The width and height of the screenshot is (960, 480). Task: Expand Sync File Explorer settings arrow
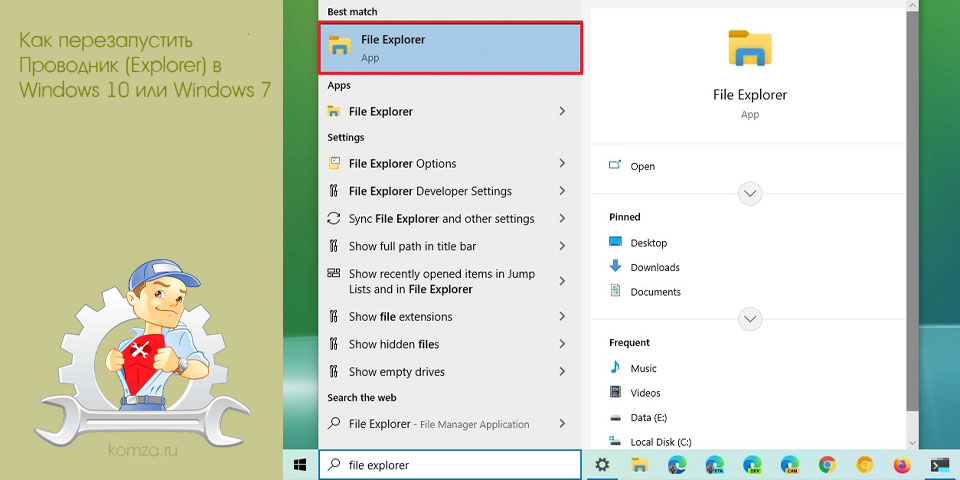pyautogui.click(x=562, y=219)
